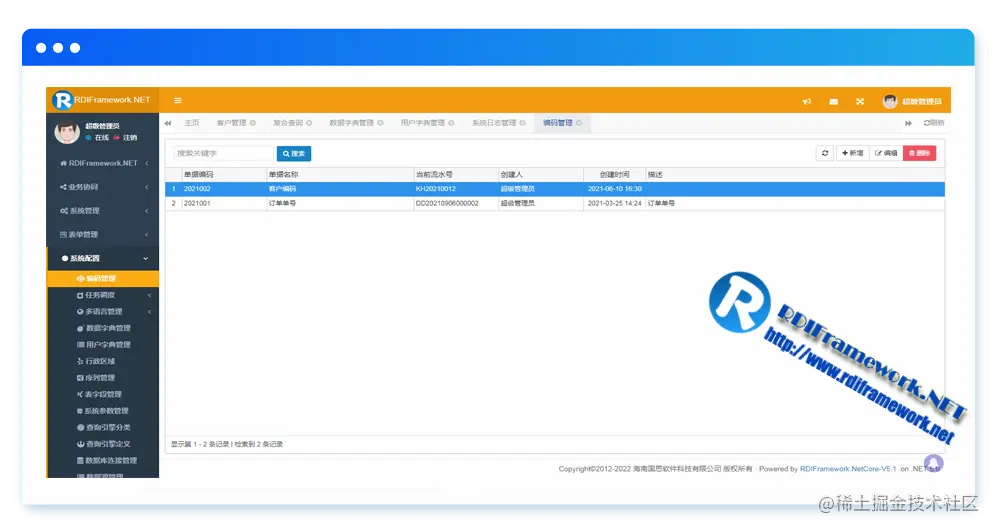Open 行政区域 in the sidebar
Image resolution: width=996 pixels, height=531 pixels.
pyautogui.click(x=103, y=361)
